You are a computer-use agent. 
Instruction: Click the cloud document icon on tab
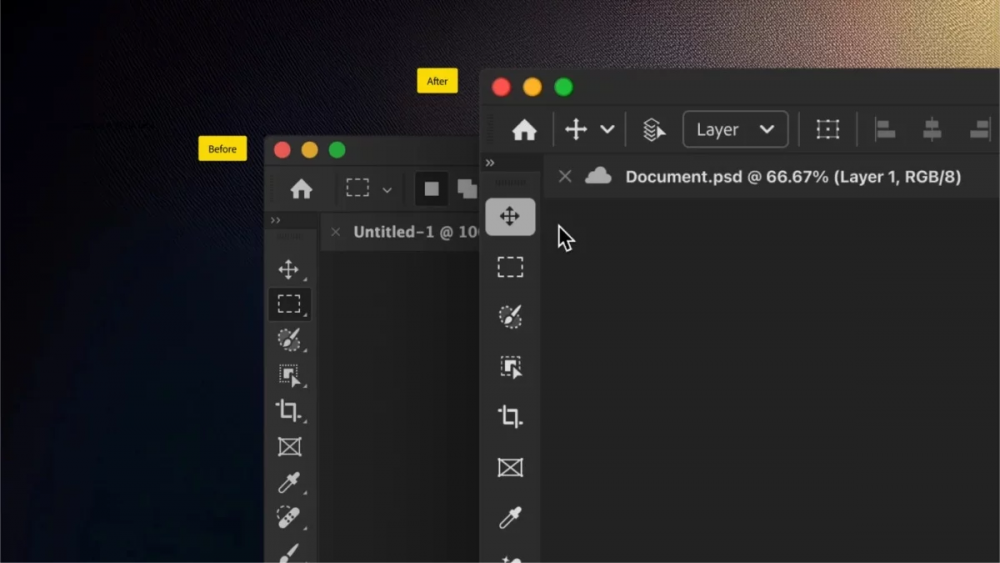[598, 176]
